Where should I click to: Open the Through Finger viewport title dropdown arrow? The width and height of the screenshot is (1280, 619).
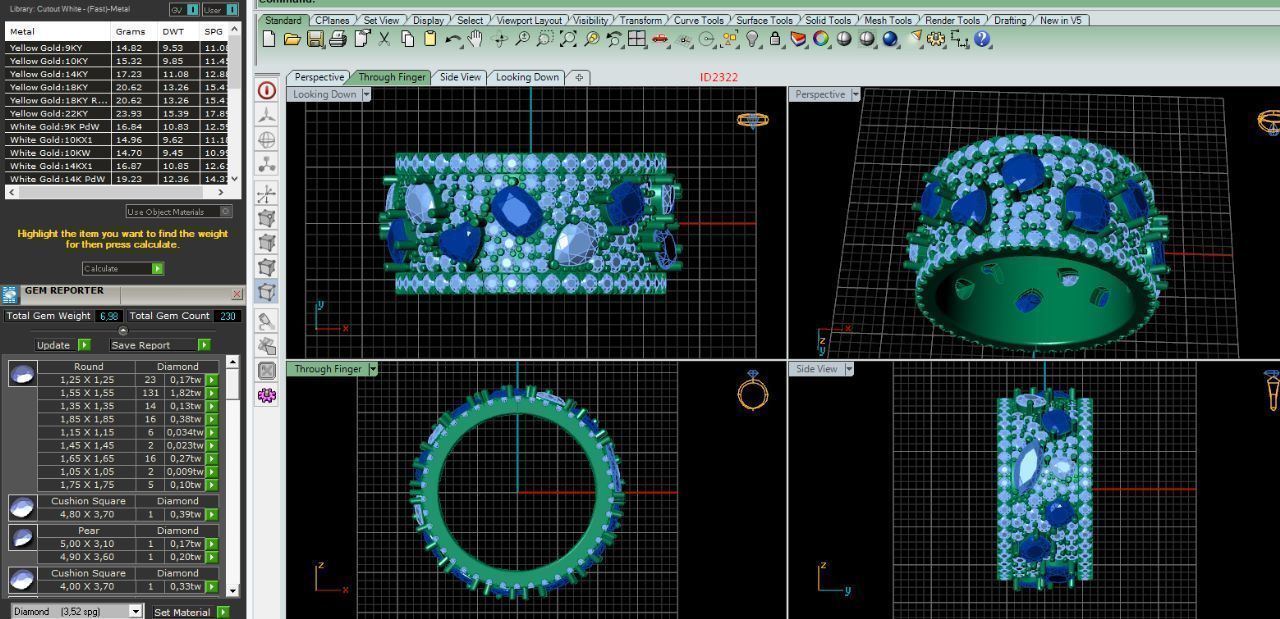(373, 369)
